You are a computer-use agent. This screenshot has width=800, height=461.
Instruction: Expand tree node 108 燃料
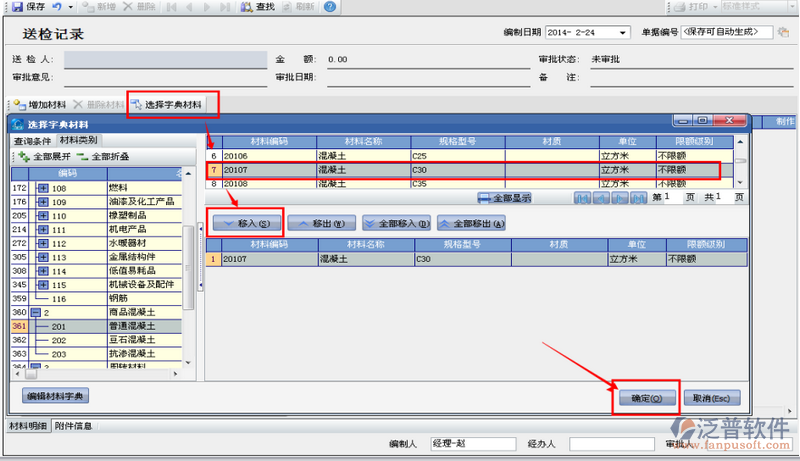tap(43, 188)
